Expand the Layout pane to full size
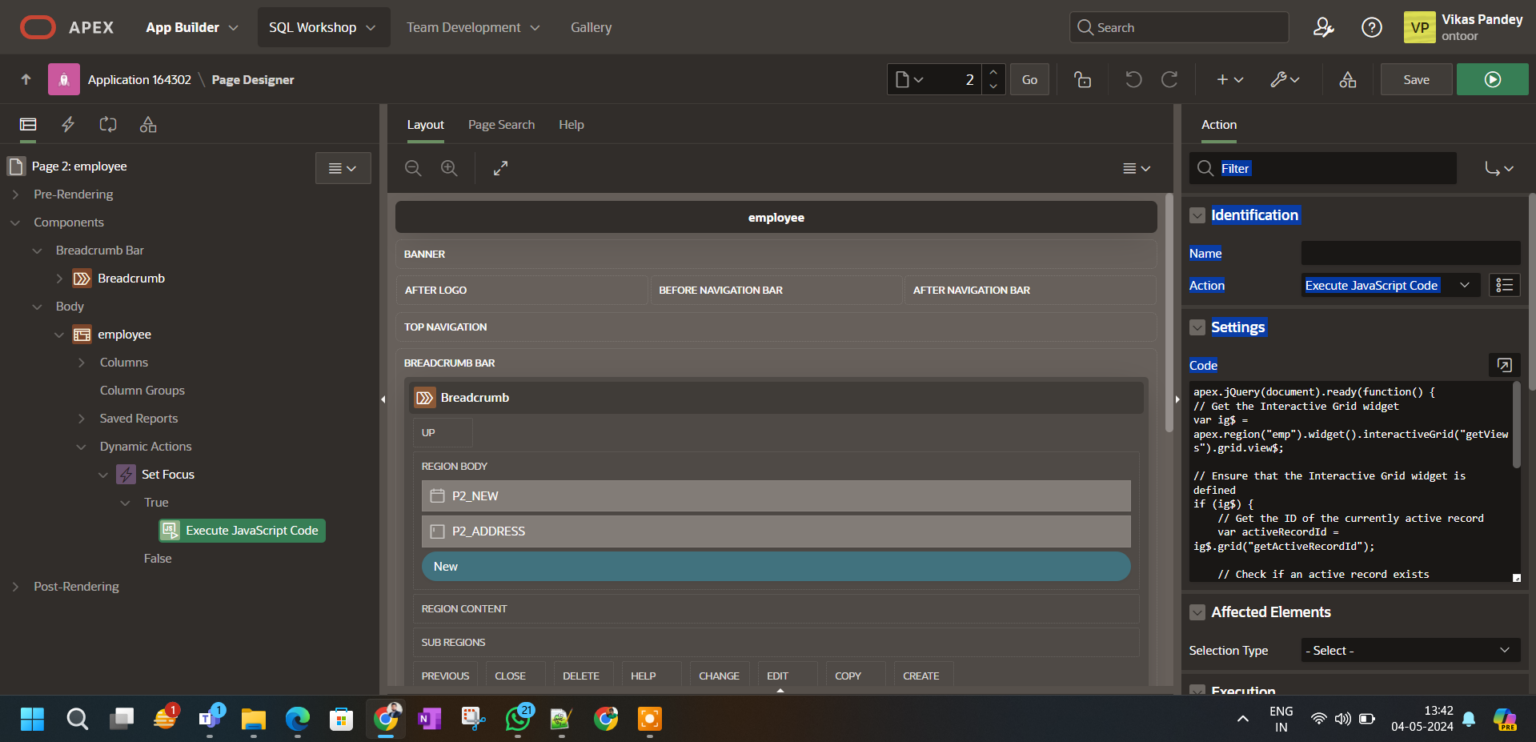 click(501, 169)
